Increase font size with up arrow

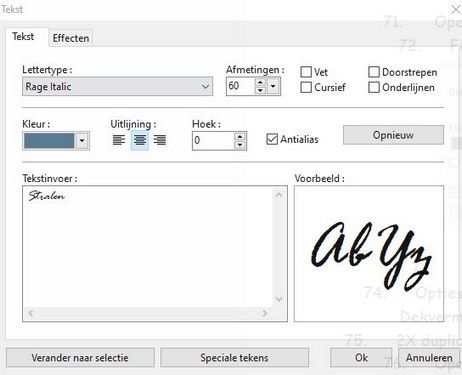pos(260,82)
